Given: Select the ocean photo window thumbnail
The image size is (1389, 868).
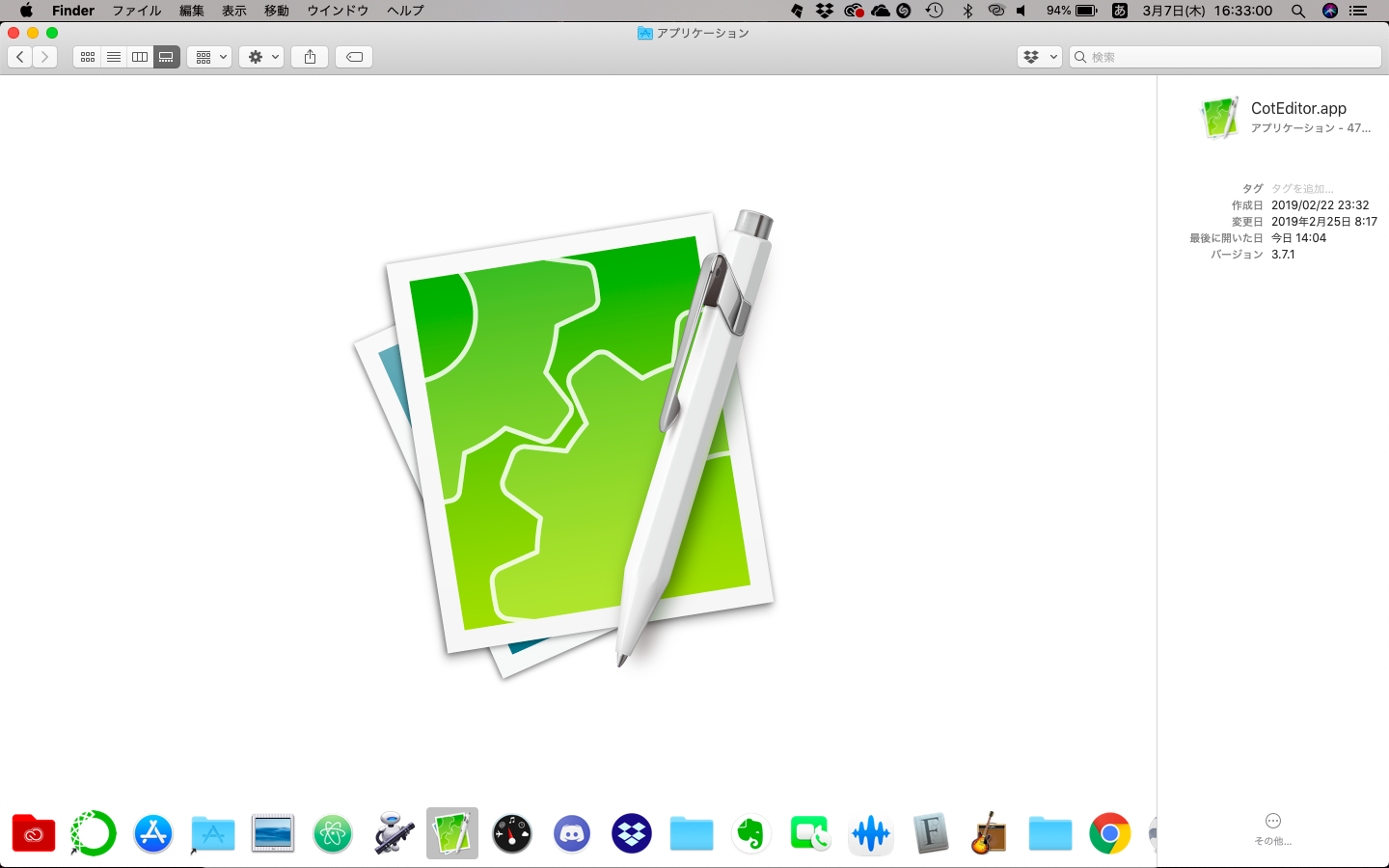Looking at the screenshot, I should pyautogui.click(x=273, y=833).
